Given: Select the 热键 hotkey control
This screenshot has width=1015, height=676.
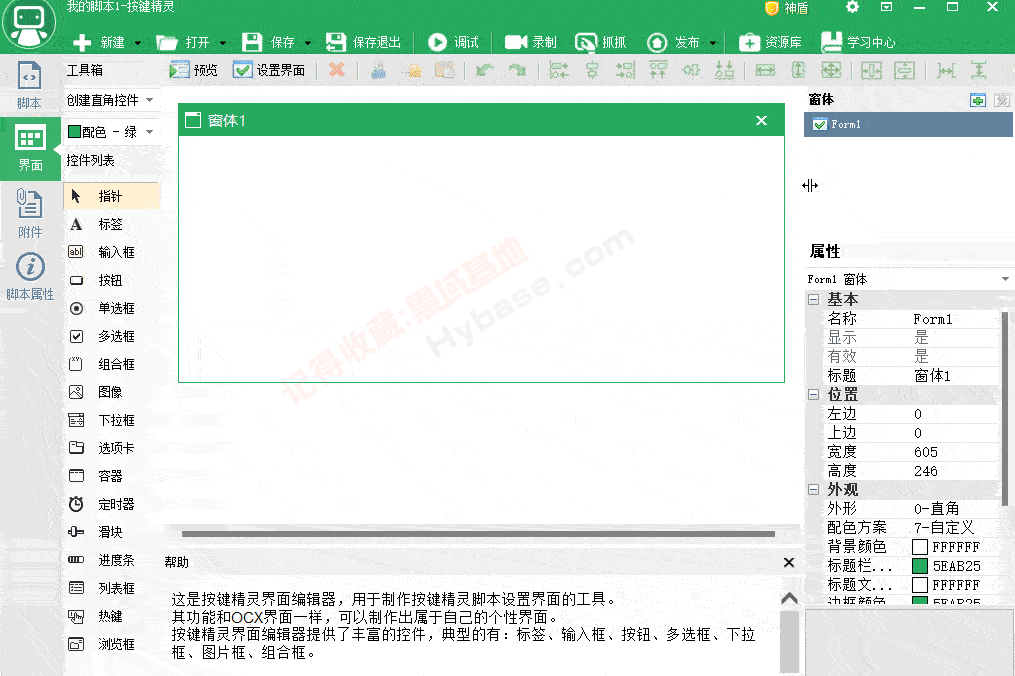Looking at the screenshot, I should coord(111,616).
